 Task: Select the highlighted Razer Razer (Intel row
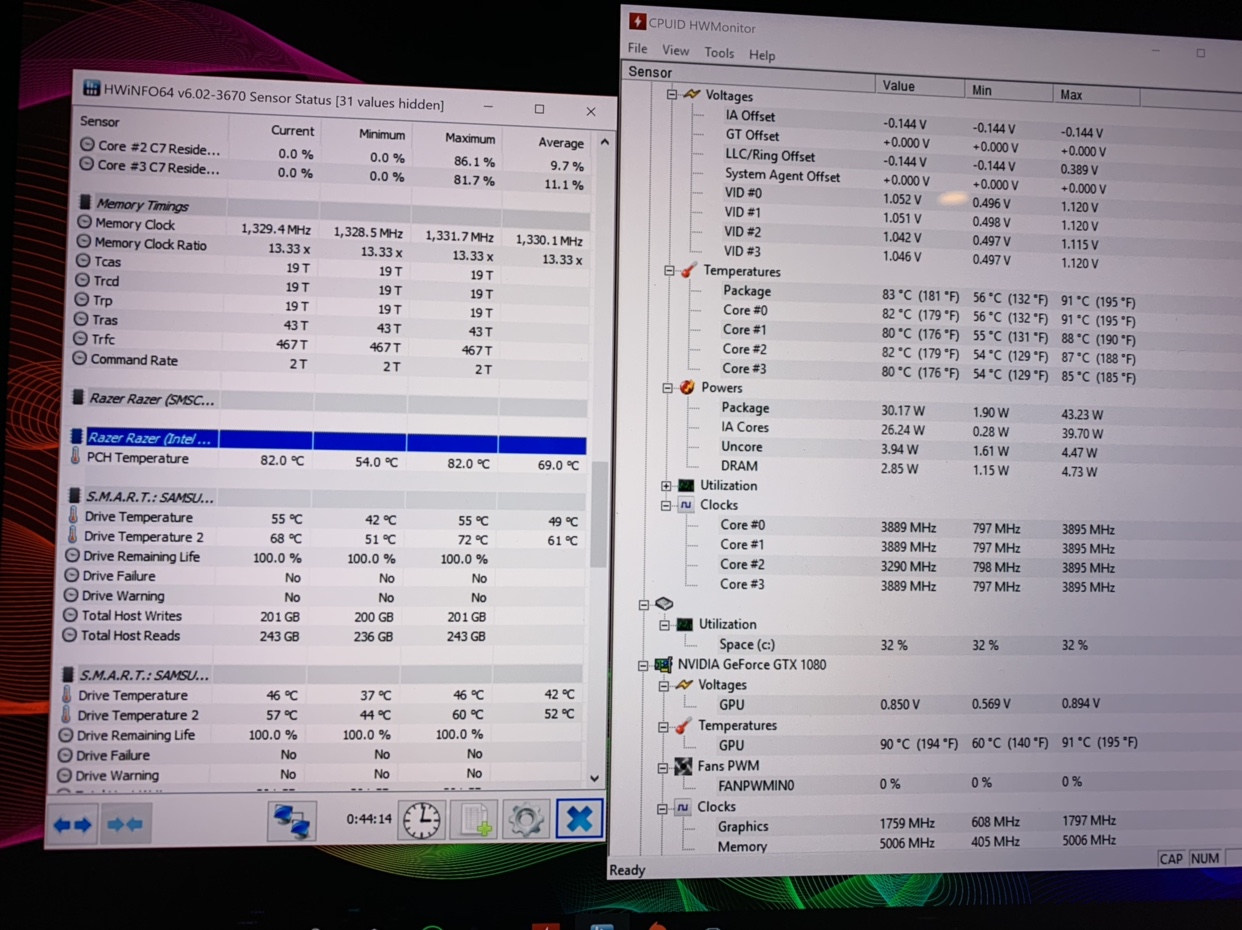(x=329, y=439)
